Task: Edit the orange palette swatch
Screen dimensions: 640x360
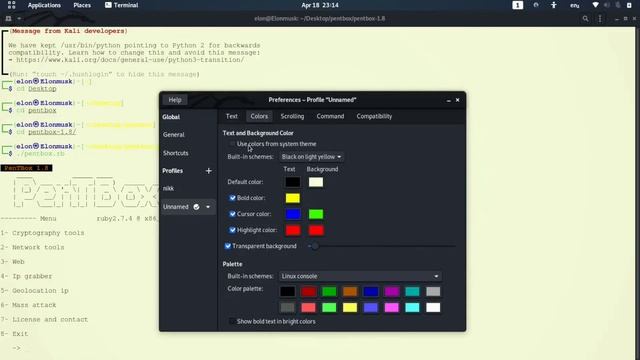Action: pyautogui.click(x=350, y=291)
